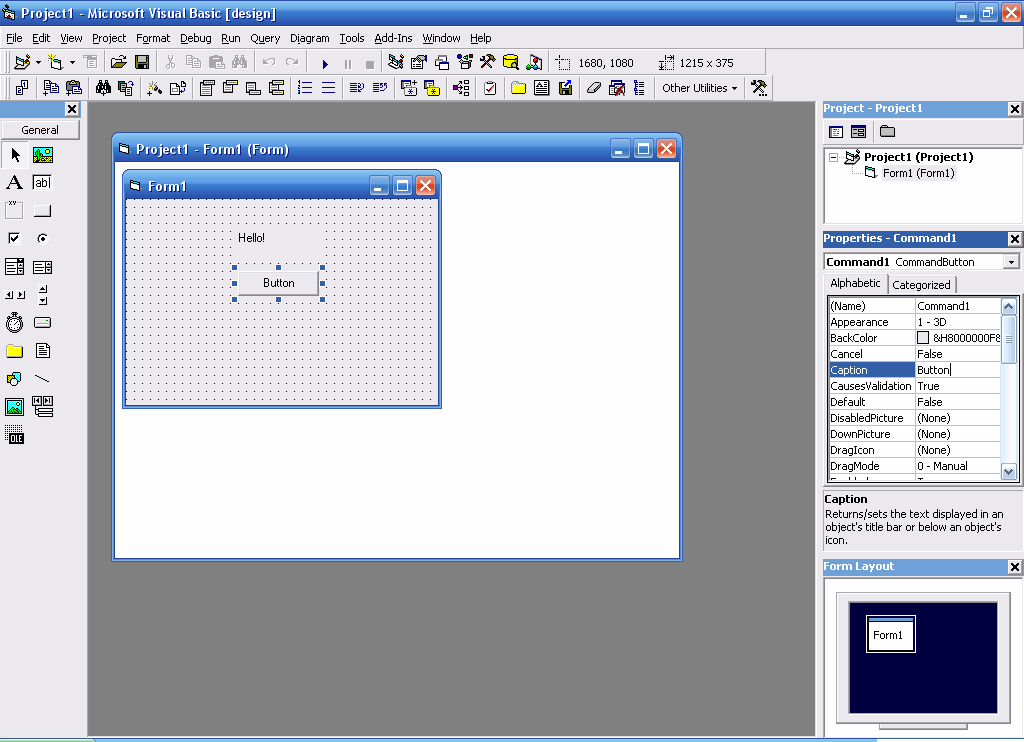Screen dimensions: 1024x742
Task: Click Form1 thumbnail in Form Layout
Action: click(x=891, y=634)
